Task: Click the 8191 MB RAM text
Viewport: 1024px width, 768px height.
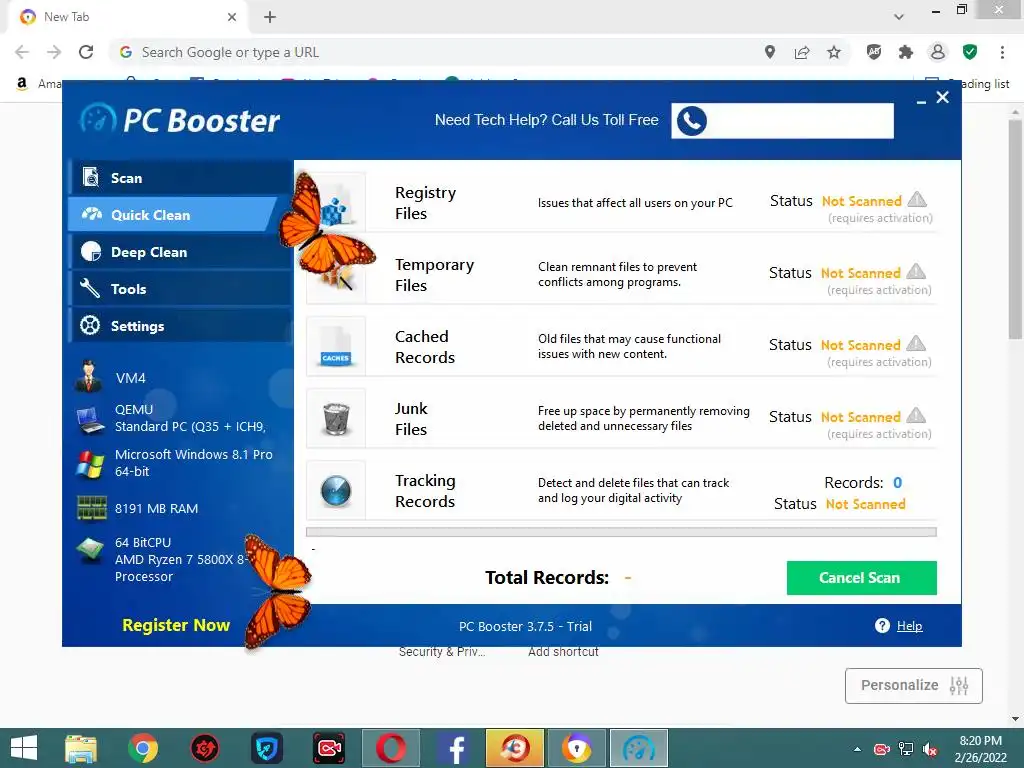Action: click(156, 508)
